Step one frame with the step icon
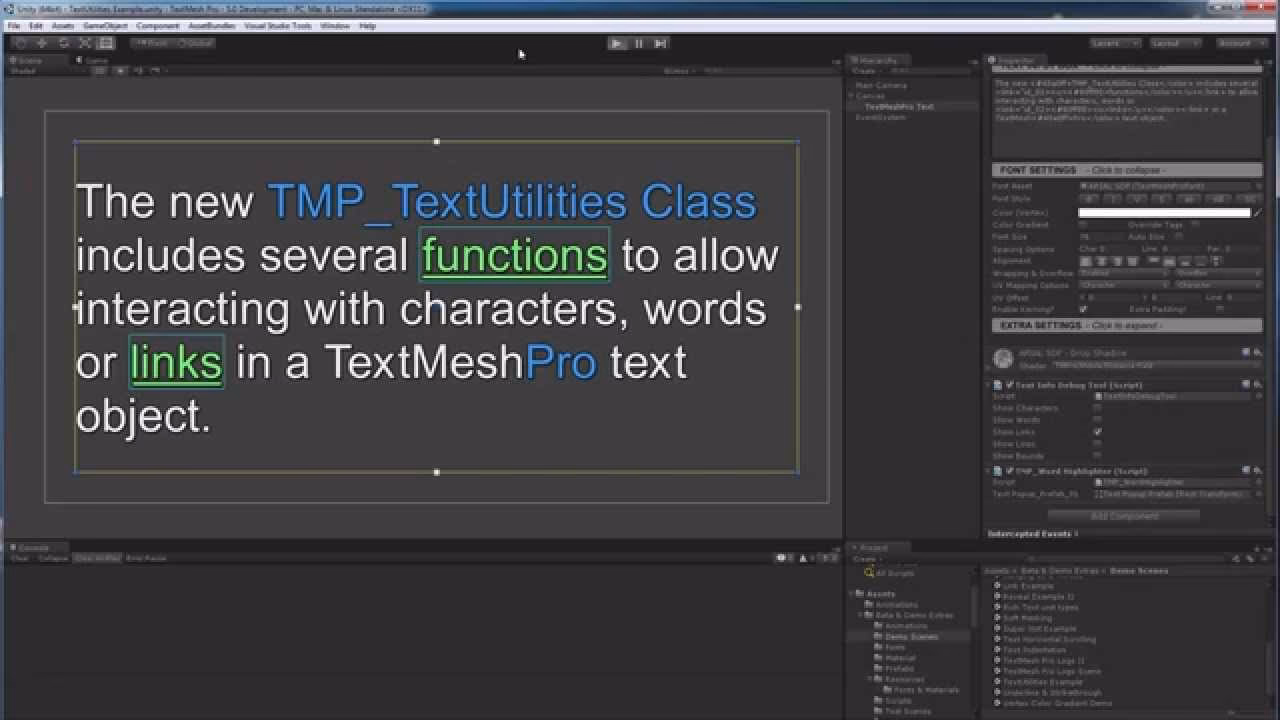 tap(658, 43)
